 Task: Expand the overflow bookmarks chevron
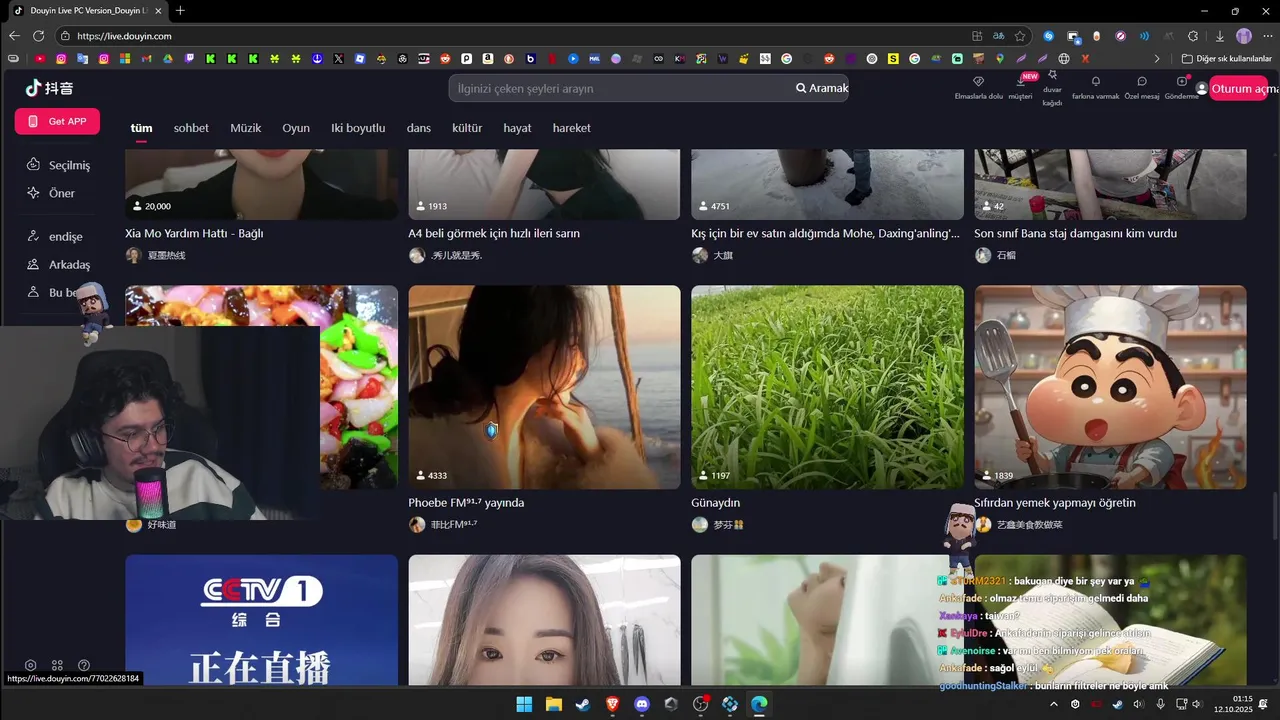1157,59
